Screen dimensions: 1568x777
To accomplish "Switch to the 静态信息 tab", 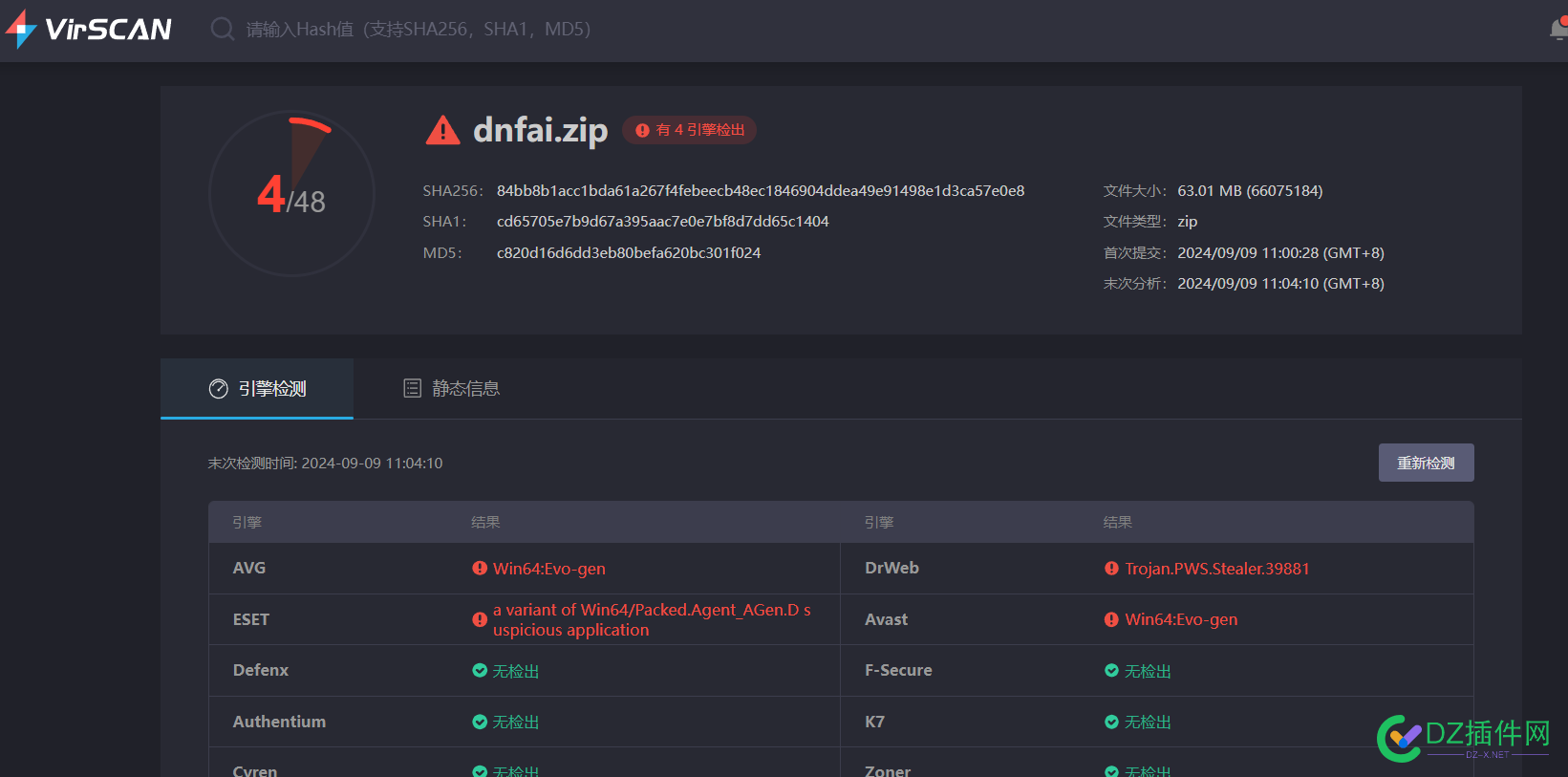I will 451,388.
